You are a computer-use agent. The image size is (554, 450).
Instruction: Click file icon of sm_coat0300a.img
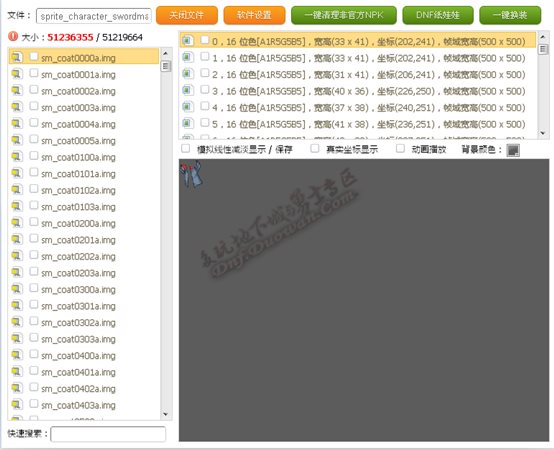point(17,289)
